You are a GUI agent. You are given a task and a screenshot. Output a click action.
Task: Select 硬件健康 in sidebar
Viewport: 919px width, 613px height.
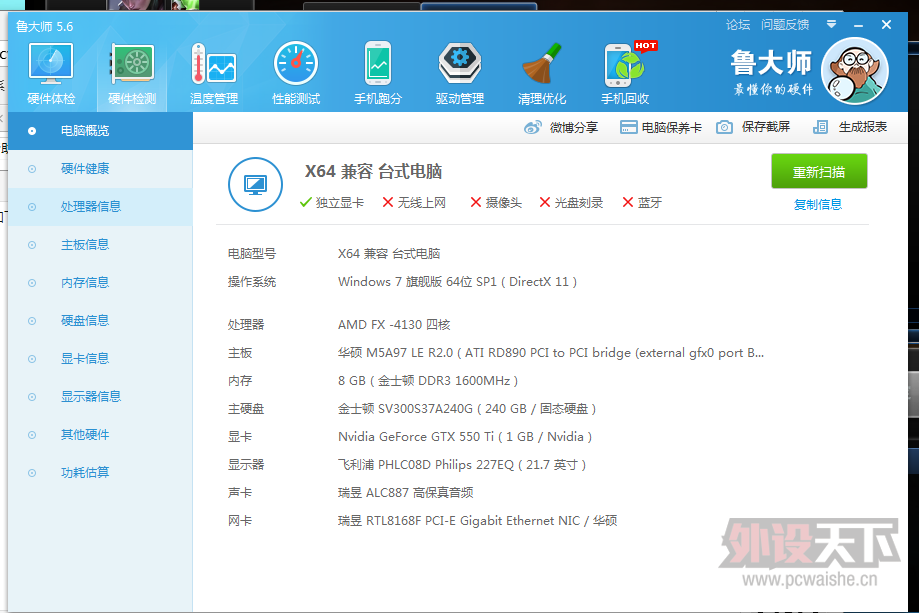click(x=100, y=169)
